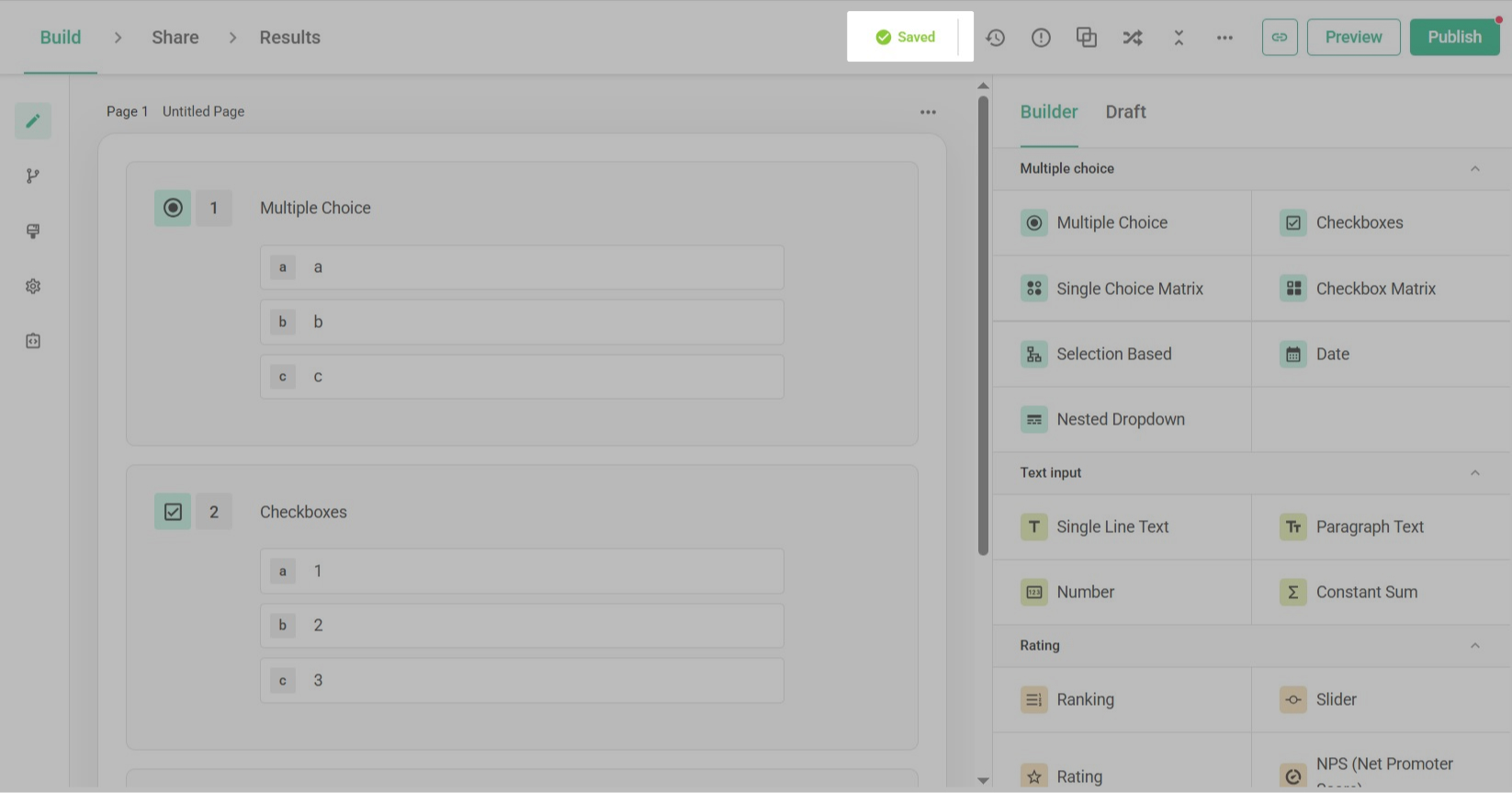Switch to the Draft tab

click(x=1125, y=112)
